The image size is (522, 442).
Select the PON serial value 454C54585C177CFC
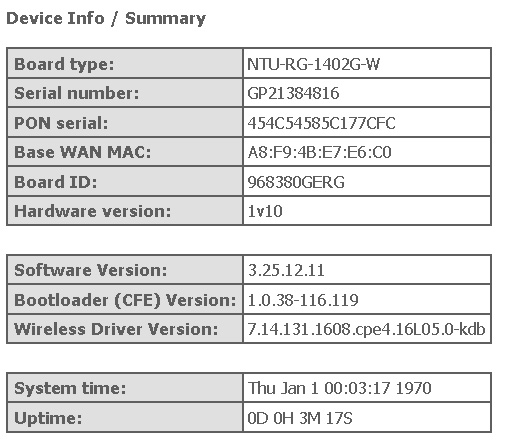pyautogui.click(x=321, y=123)
